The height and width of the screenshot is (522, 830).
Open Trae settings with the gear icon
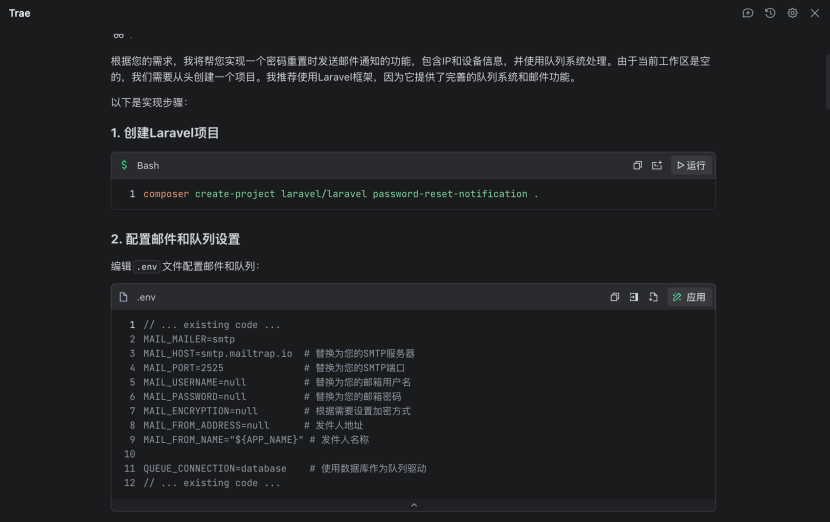point(792,13)
